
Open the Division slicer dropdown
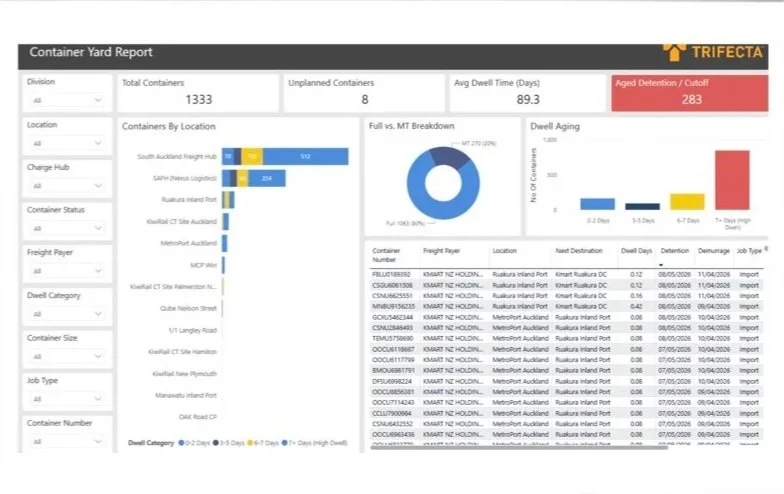pyautogui.click(x=67, y=100)
